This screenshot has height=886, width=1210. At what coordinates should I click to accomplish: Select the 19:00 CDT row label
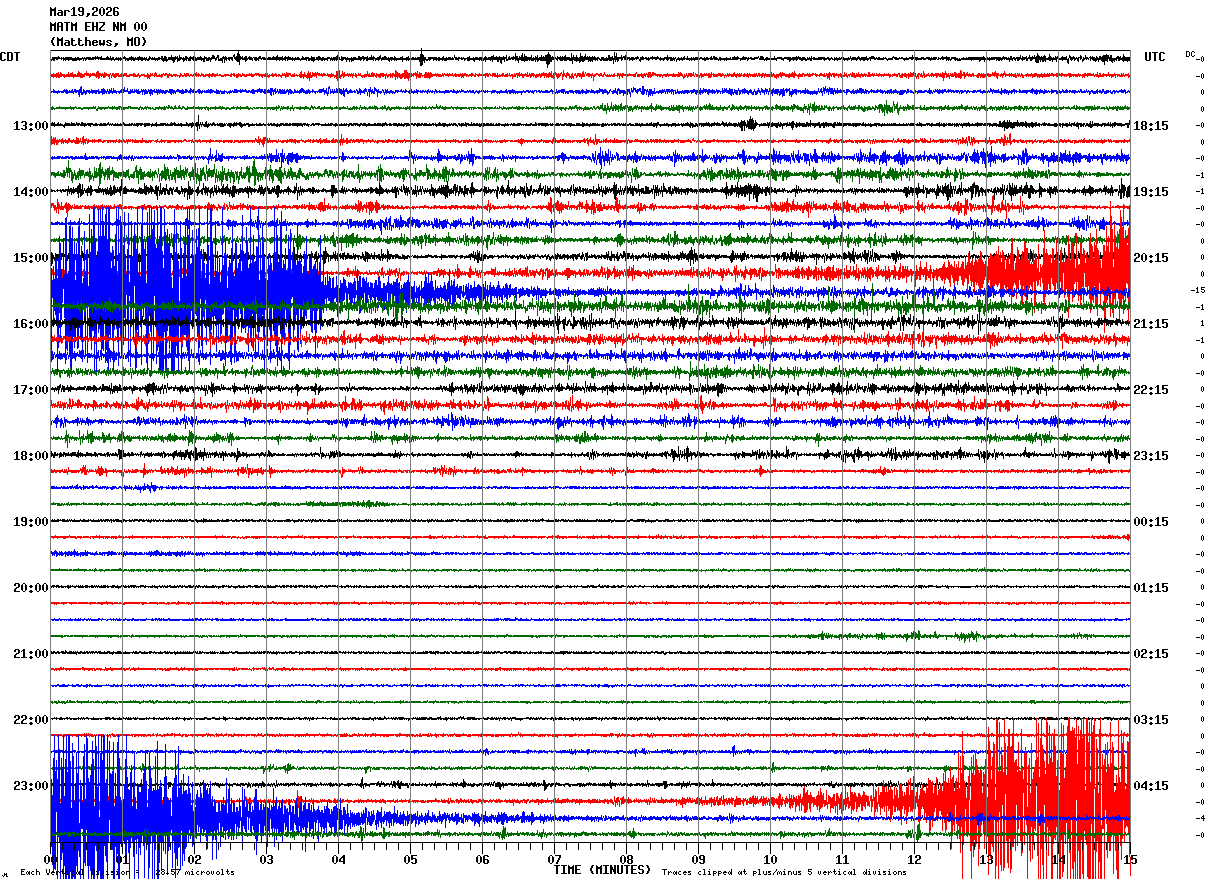31,521
